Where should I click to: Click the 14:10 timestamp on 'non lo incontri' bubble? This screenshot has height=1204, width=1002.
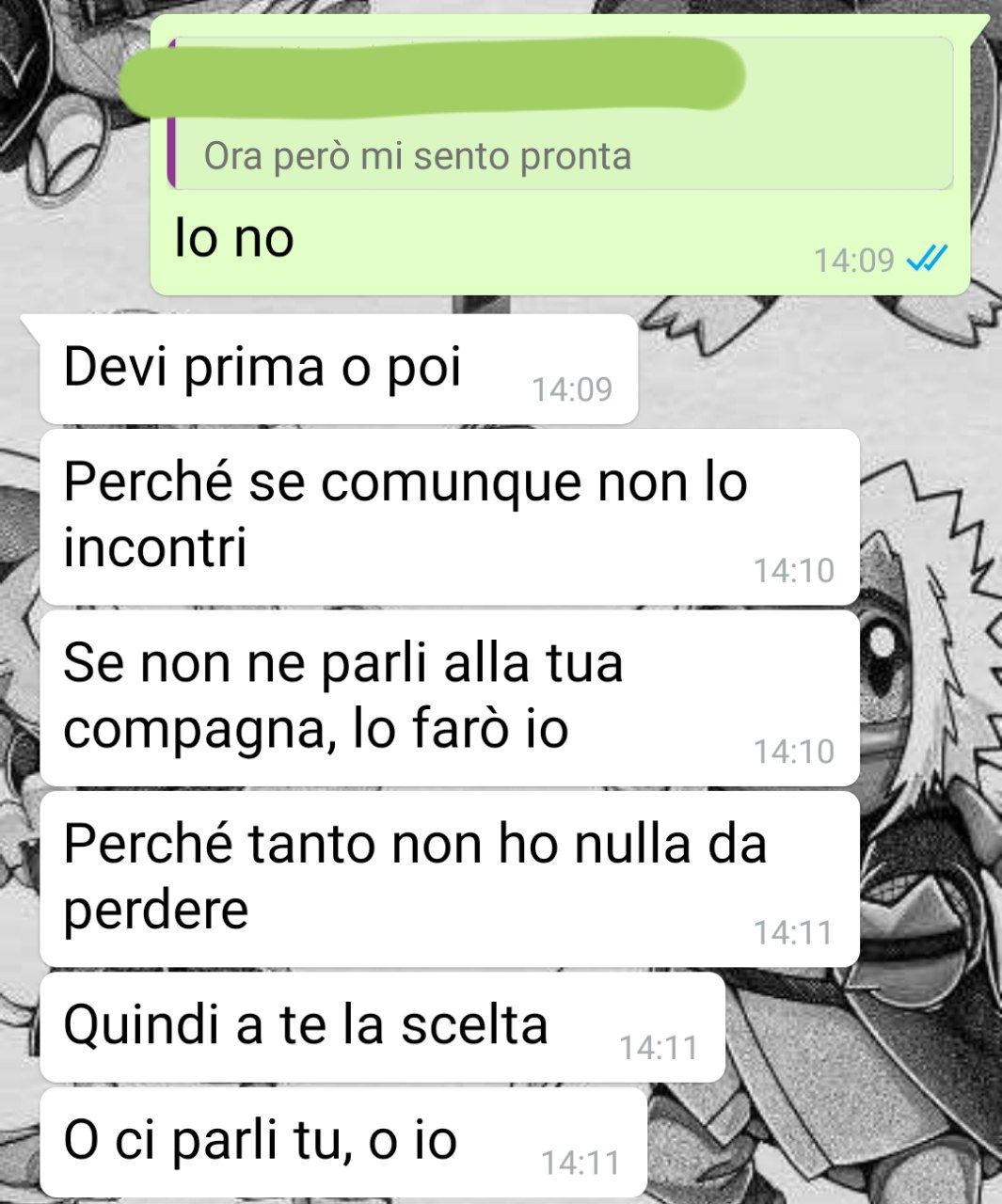click(x=793, y=570)
